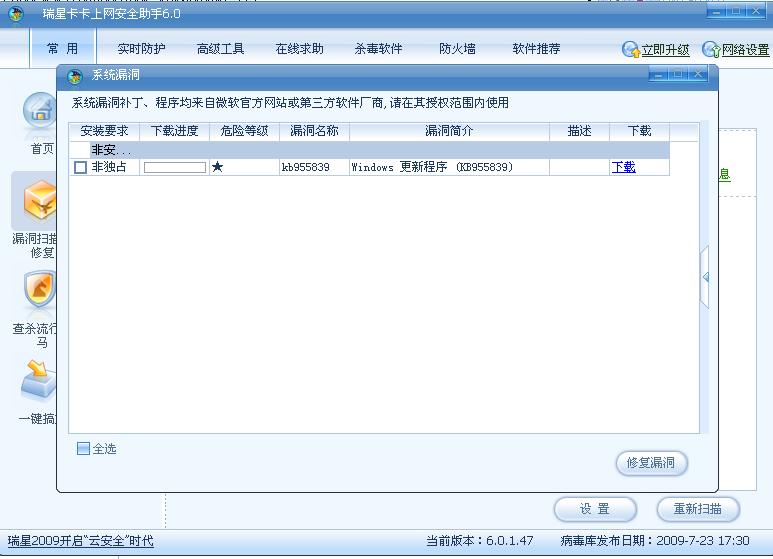Viewport: 773px width, 559px height.
Task: Switch to the 杀毒软件 tab
Action: 378,48
